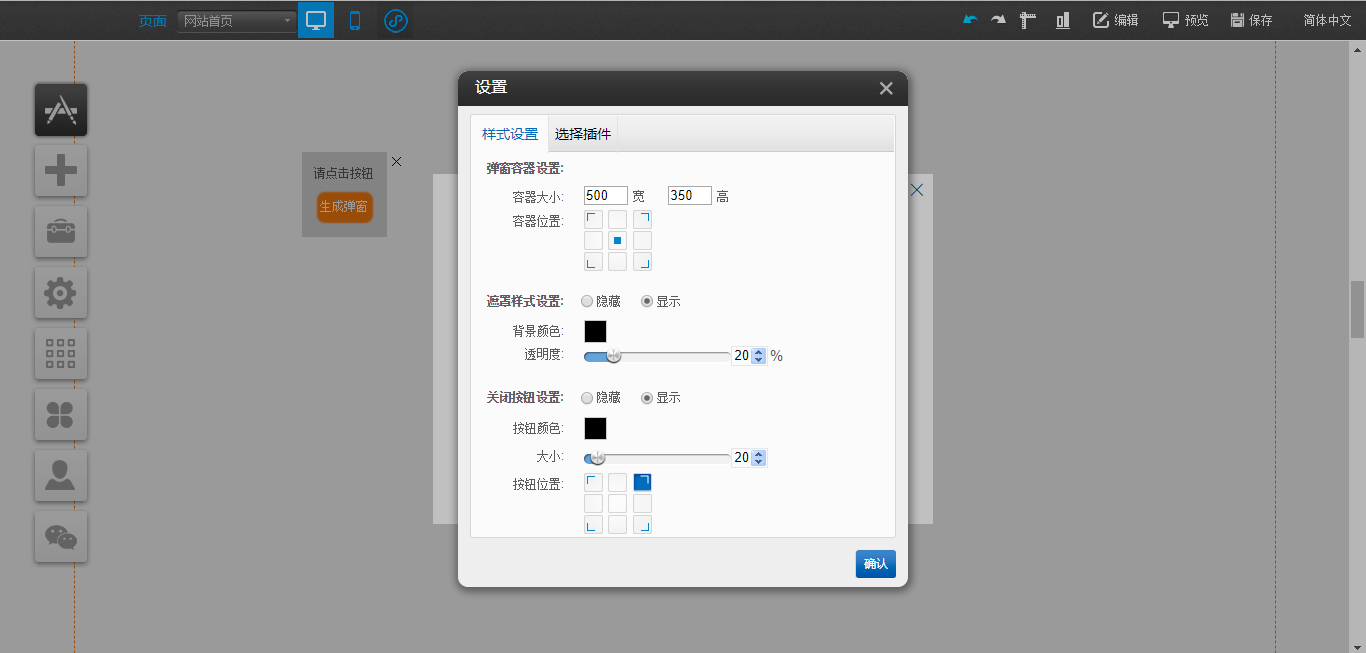The width and height of the screenshot is (1366, 653).
Task: Open the briefcase toolbox sidebar icon
Action: pyautogui.click(x=61, y=232)
